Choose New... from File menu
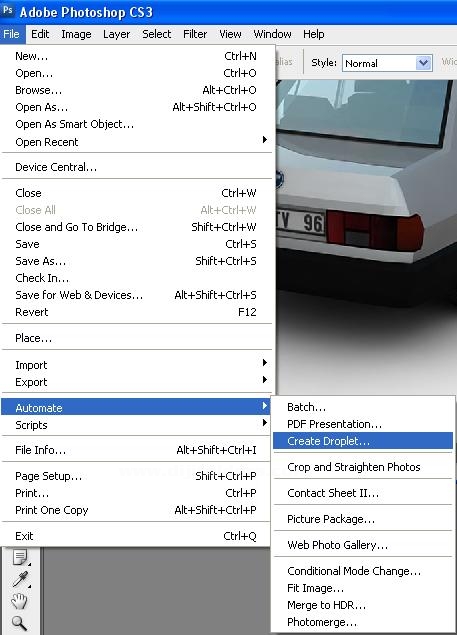This screenshot has width=457, height=635. [x=136, y=56]
